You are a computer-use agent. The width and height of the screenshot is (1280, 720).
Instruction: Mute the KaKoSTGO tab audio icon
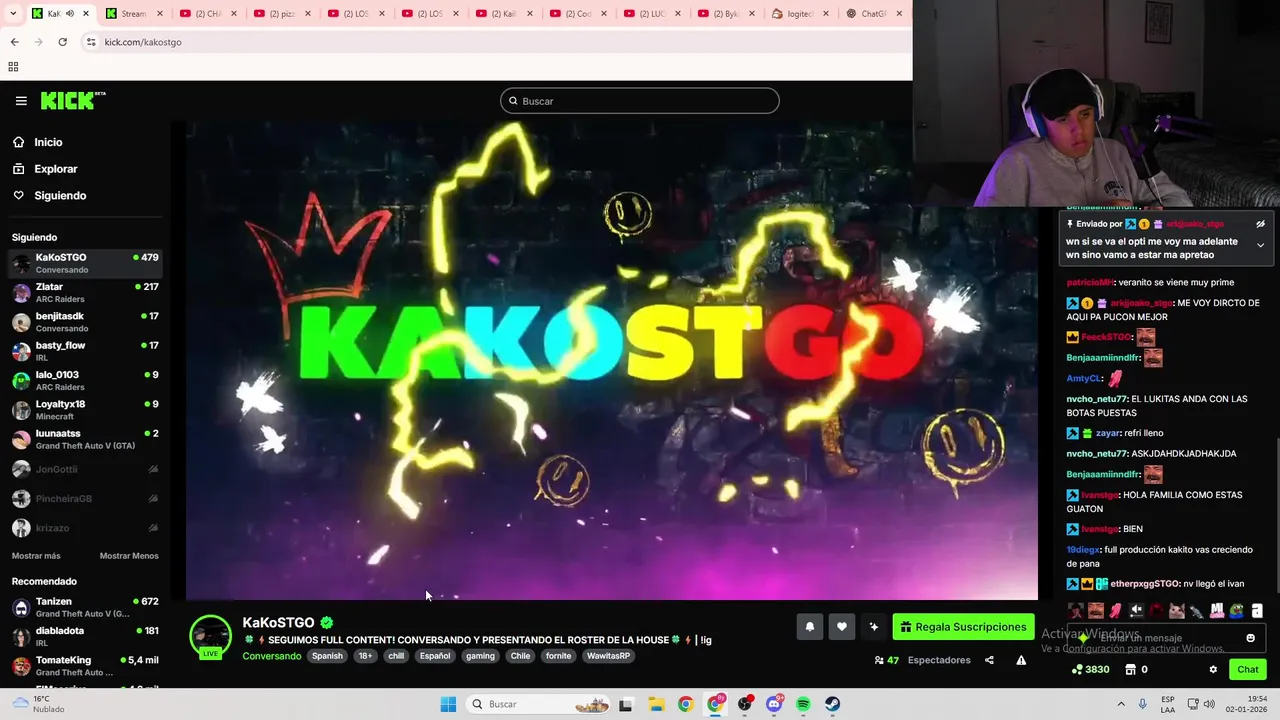70,14
